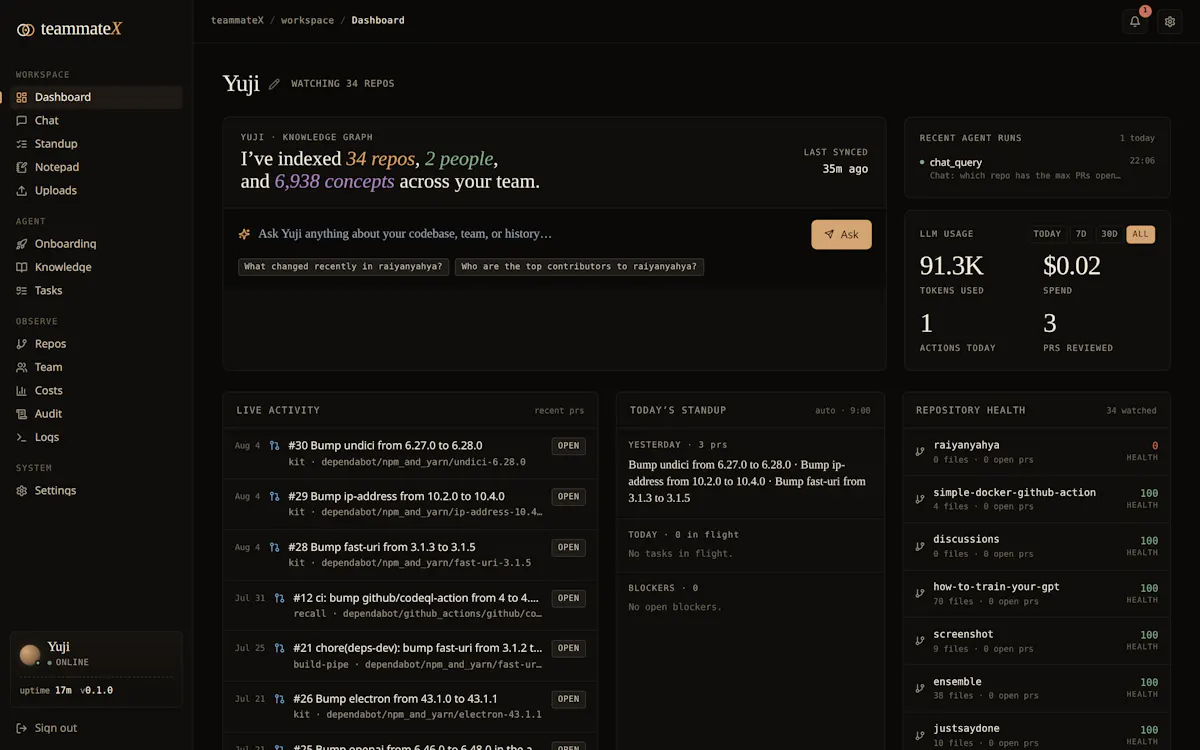Sign out from the sidebar
The width and height of the screenshot is (1200, 750).
pyautogui.click(x=47, y=728)
